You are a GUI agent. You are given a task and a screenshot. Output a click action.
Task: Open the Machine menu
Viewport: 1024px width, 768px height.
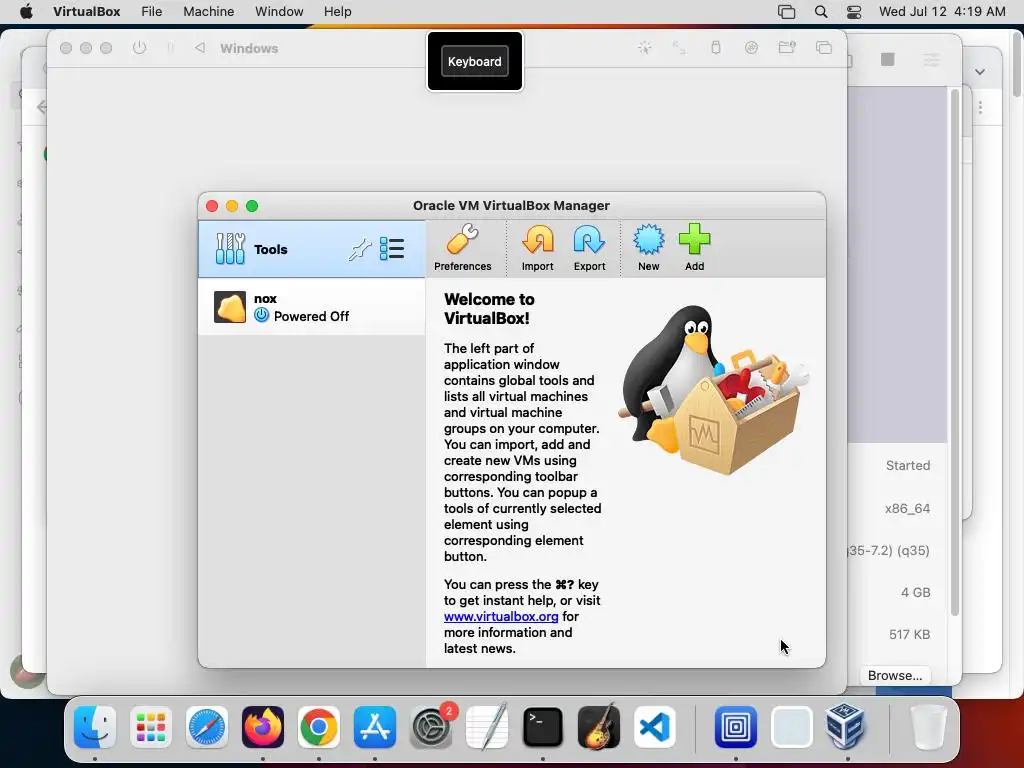[x=208, y=12]
